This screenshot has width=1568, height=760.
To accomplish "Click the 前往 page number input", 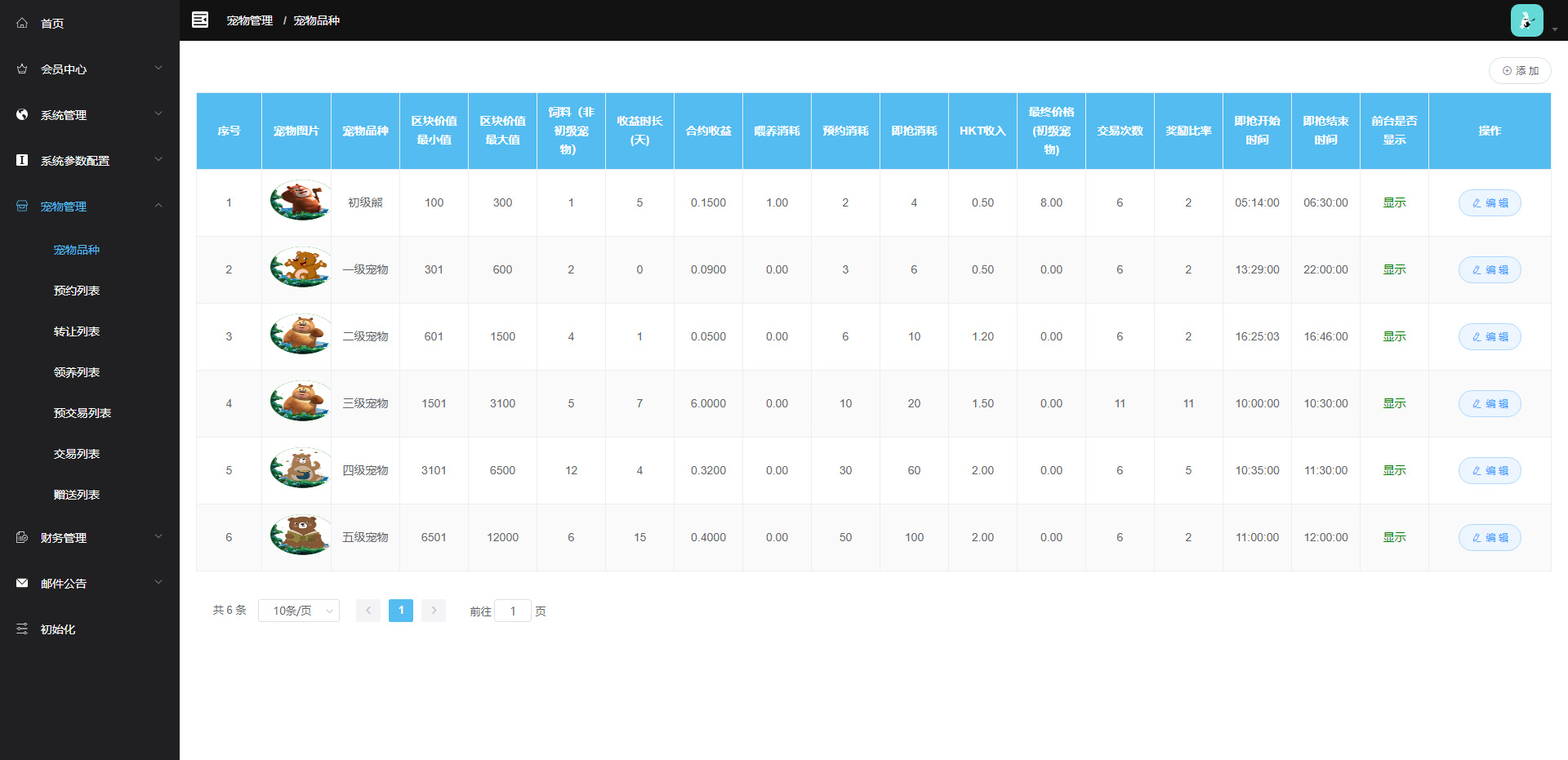I will tap(513, 611).
